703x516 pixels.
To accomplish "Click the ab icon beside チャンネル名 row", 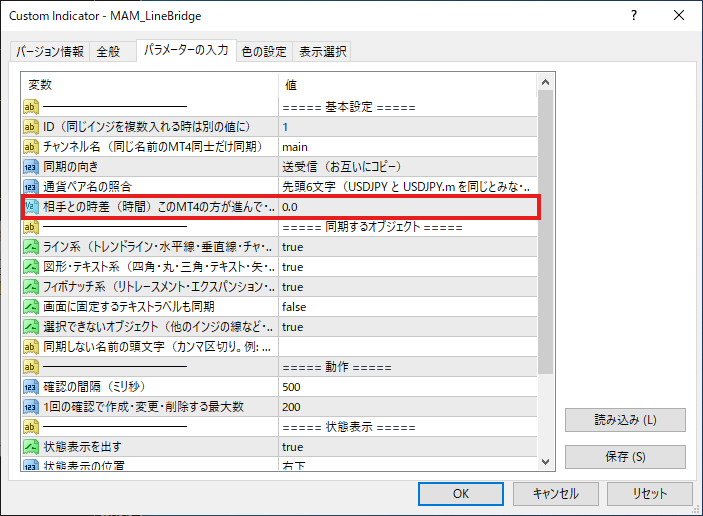I will tap(30, 147).
